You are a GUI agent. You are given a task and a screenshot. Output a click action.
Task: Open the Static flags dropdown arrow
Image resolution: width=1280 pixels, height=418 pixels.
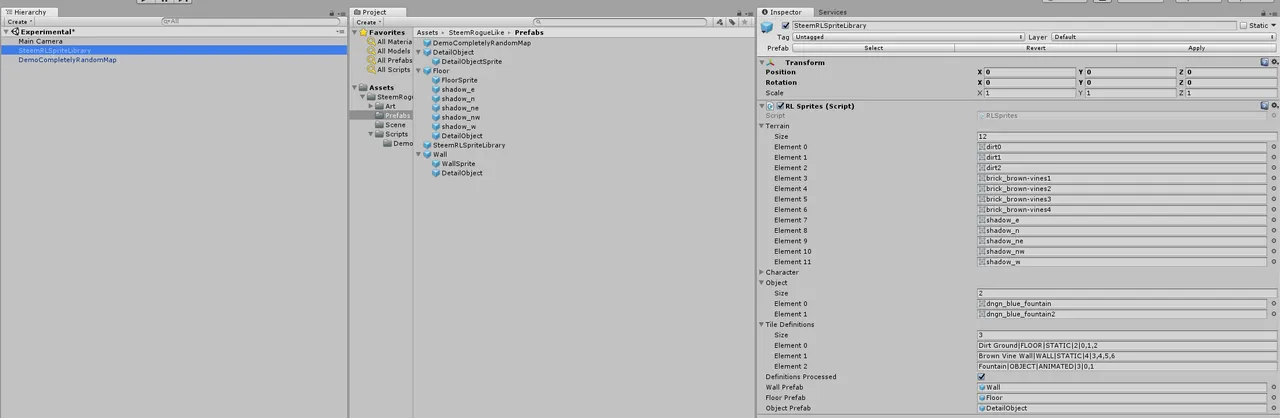coord(1274,26)
